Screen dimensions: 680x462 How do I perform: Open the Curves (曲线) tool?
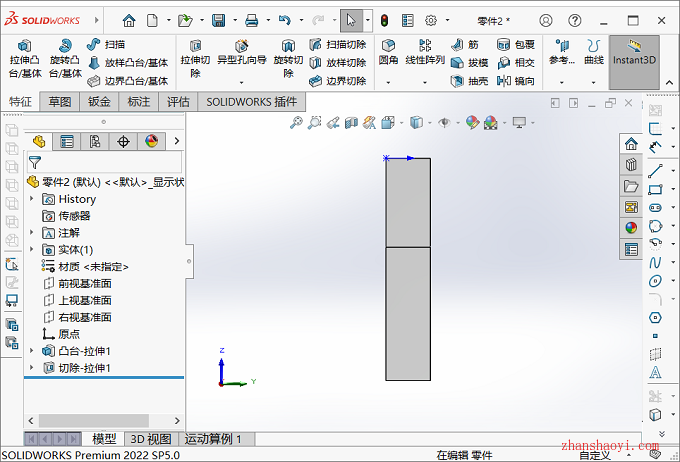click(594, 52)
